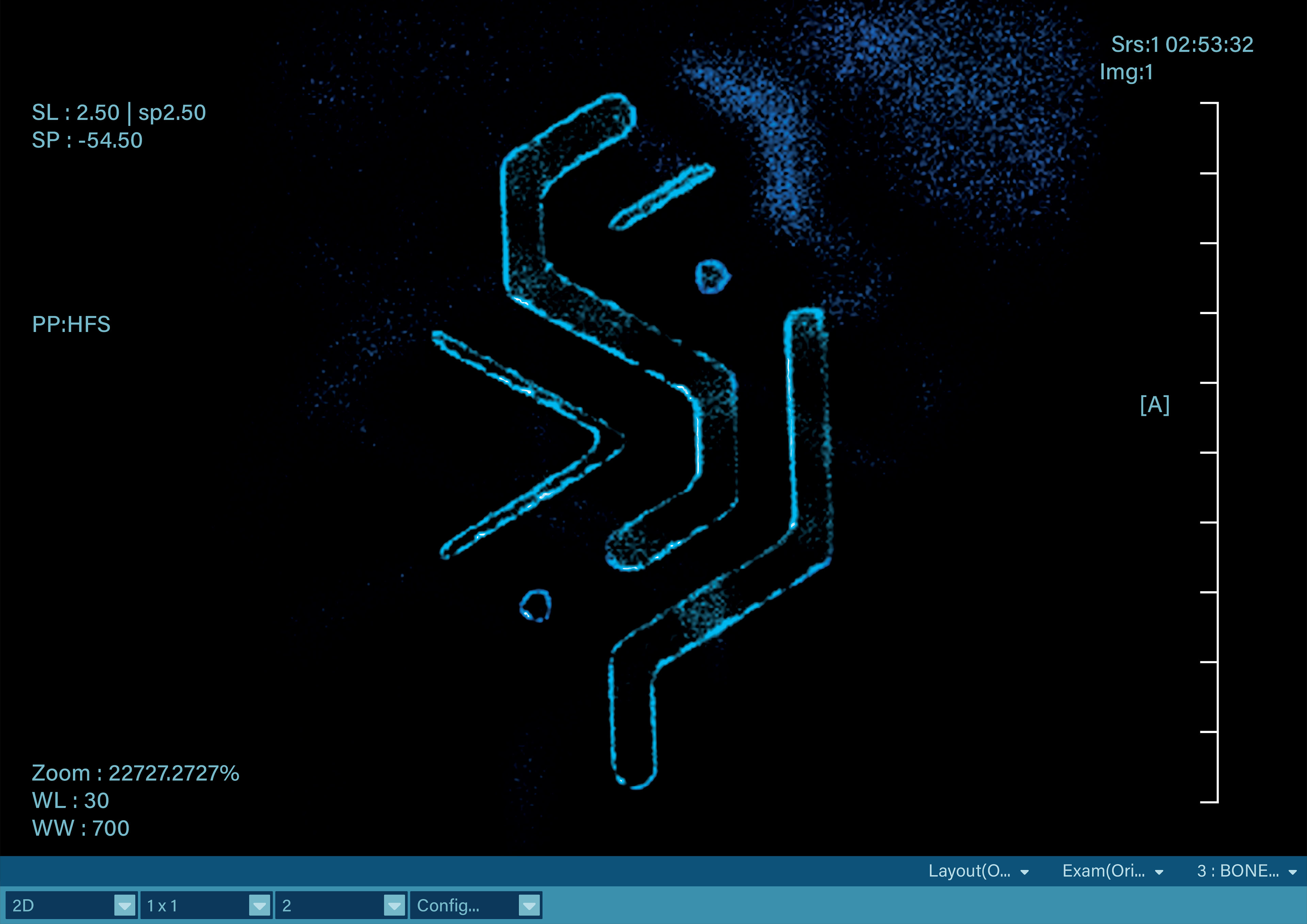Click the 2D text in view mode box
Viewport: 1307px width, 924px height.
[x=24, y=905]
